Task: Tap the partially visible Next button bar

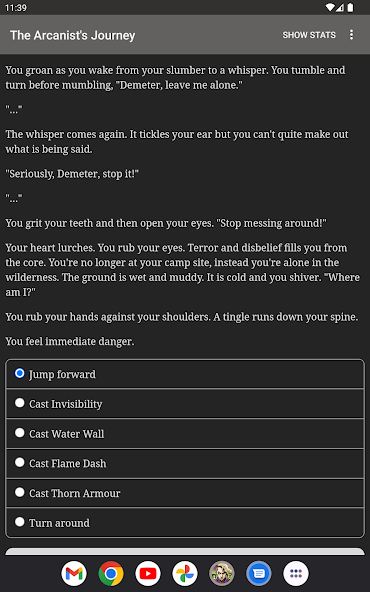Action: [x=185, y=551]
